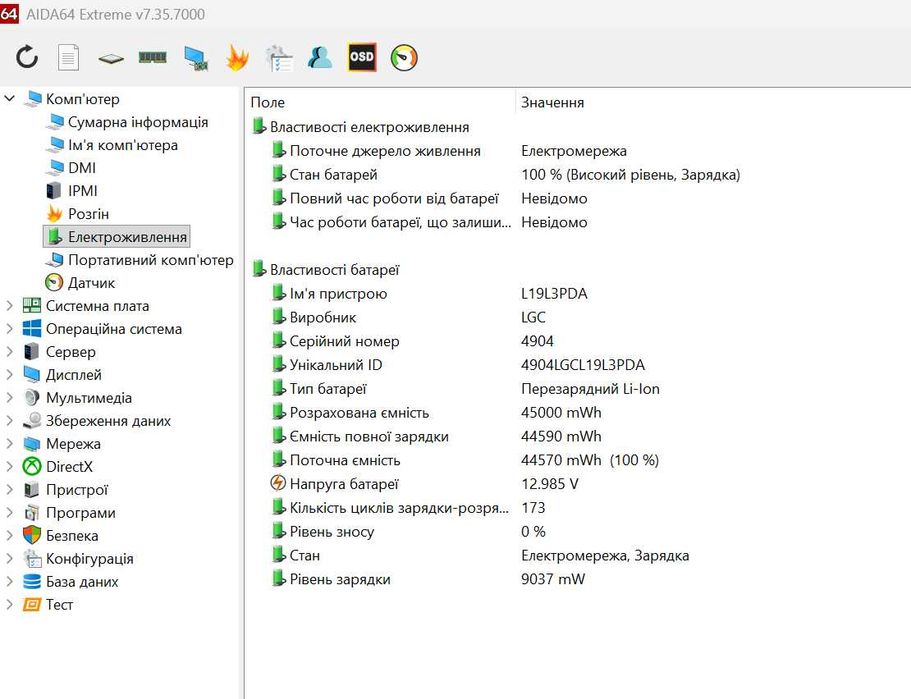Select Портативний комп'ютер tree item
The image size is (911, 699).
click(150, 260)
